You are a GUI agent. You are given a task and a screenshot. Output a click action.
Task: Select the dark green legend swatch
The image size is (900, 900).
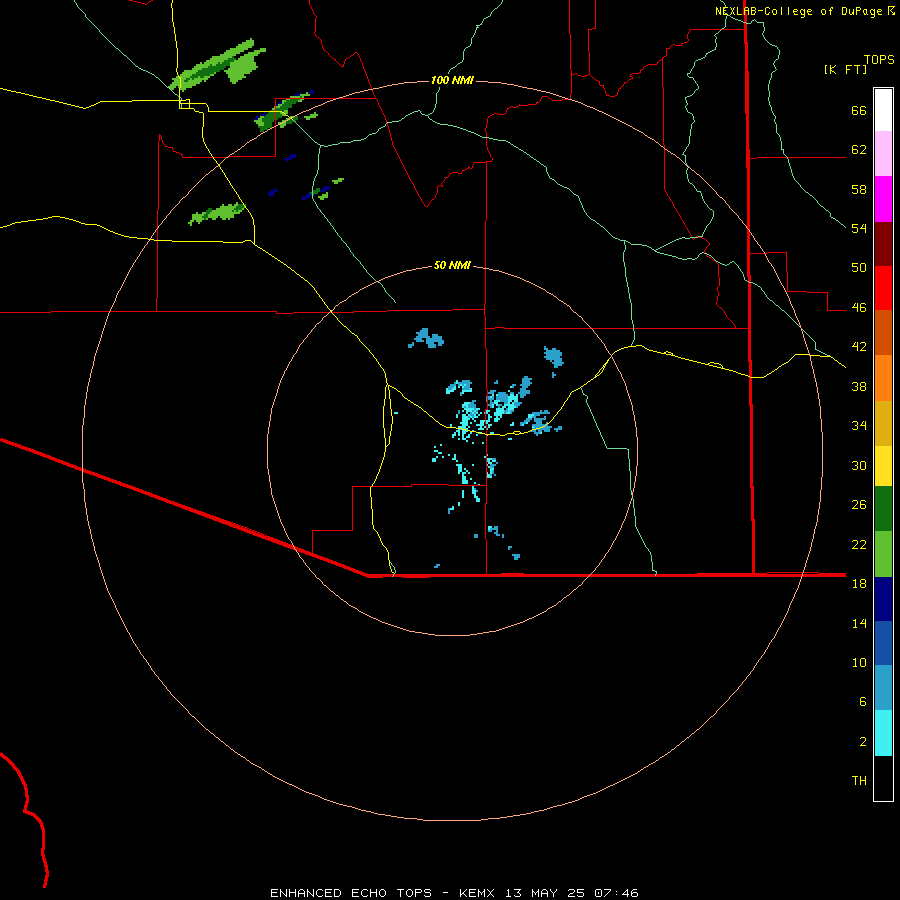(x=883, y=509)
